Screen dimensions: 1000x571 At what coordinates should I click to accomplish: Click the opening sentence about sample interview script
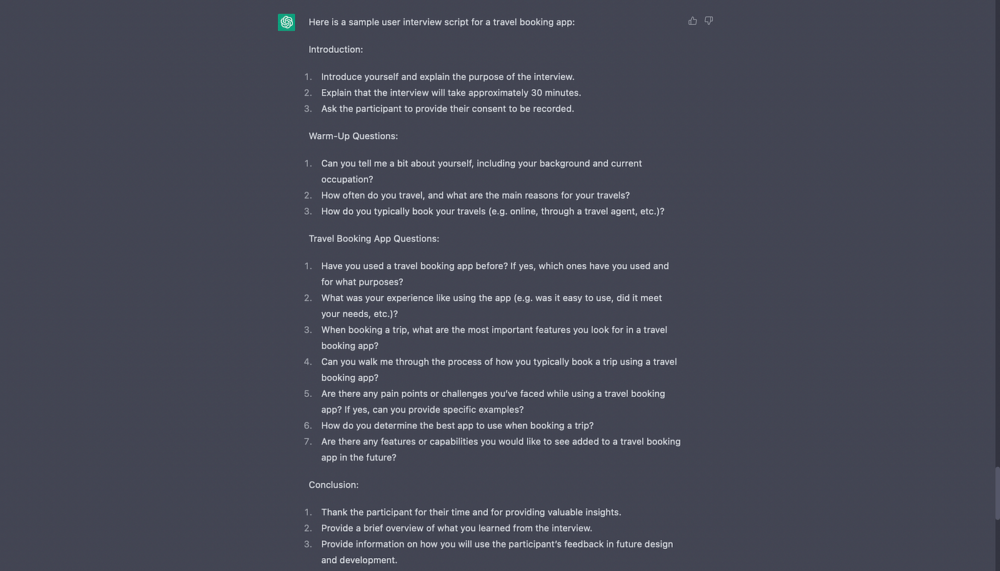(441, 22)
